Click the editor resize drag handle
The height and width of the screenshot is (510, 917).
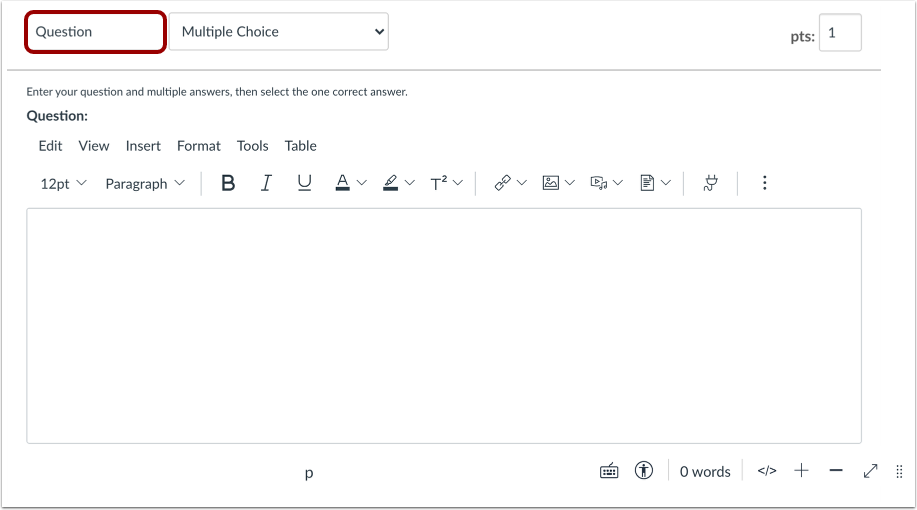click(899, 471)
